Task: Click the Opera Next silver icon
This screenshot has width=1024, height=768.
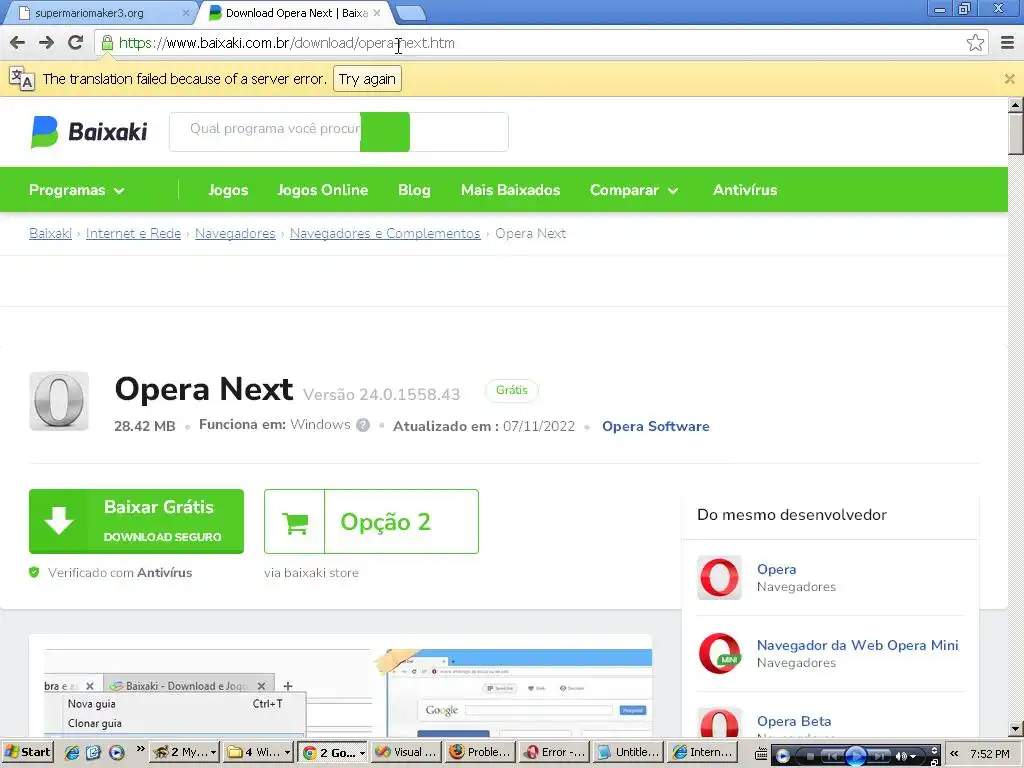Action: [59, 401]
